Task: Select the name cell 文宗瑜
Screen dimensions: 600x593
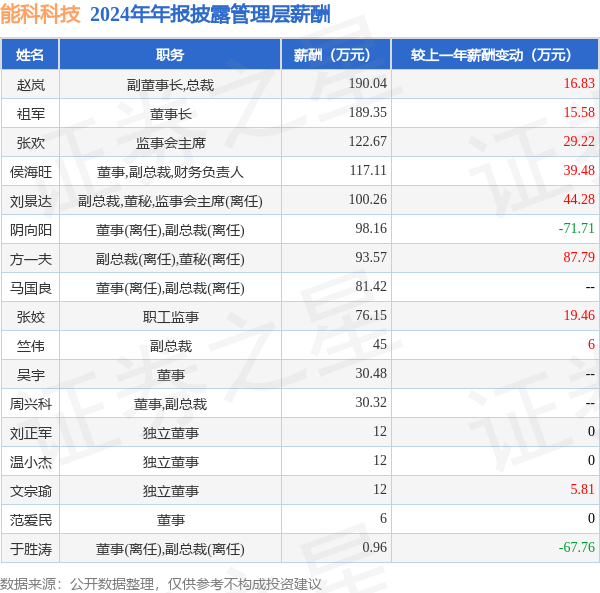Action: pyautogui.click(x=31, y=491)
